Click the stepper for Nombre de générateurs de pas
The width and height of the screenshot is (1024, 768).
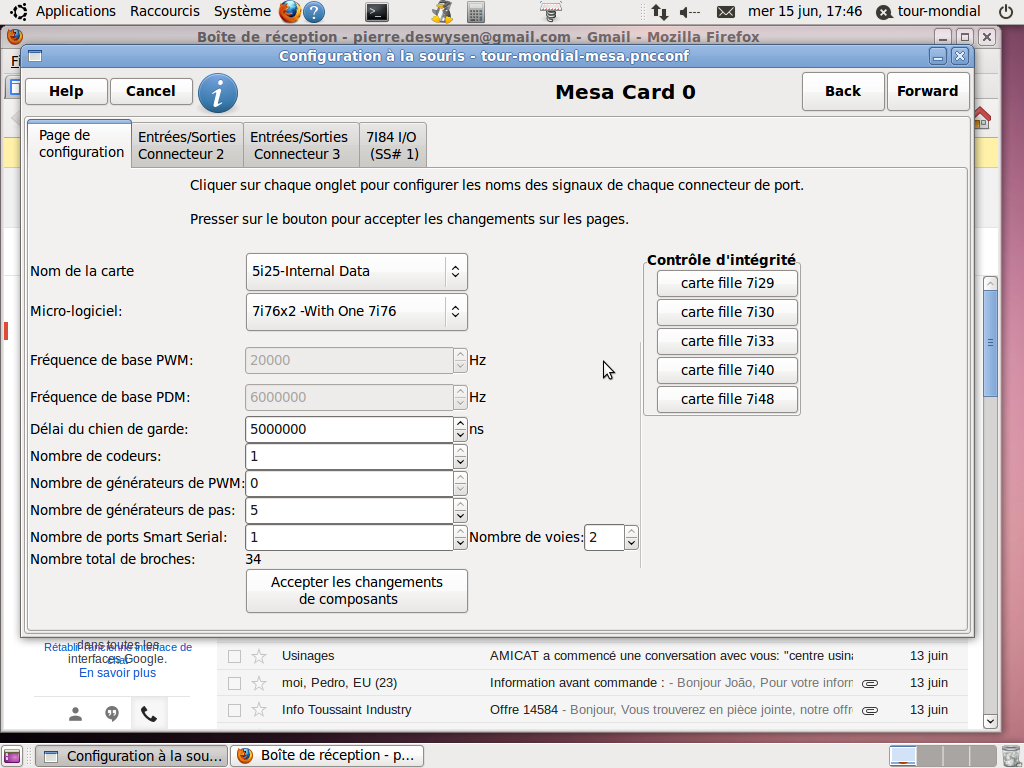[460, 510]
